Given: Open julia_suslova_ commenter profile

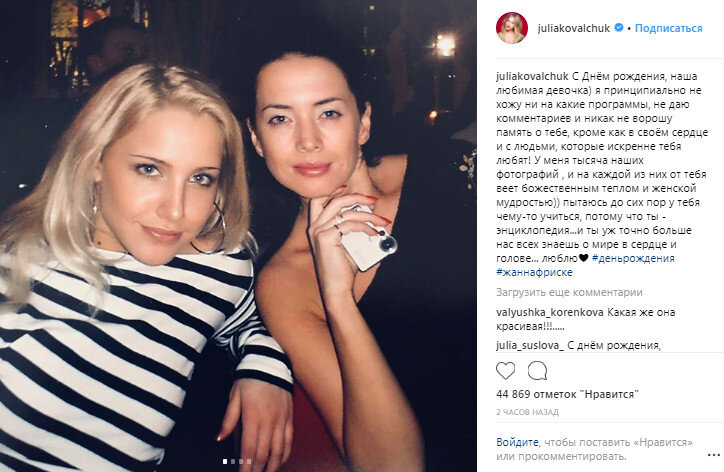Looking at the screenshot, I should pos(530,345).
